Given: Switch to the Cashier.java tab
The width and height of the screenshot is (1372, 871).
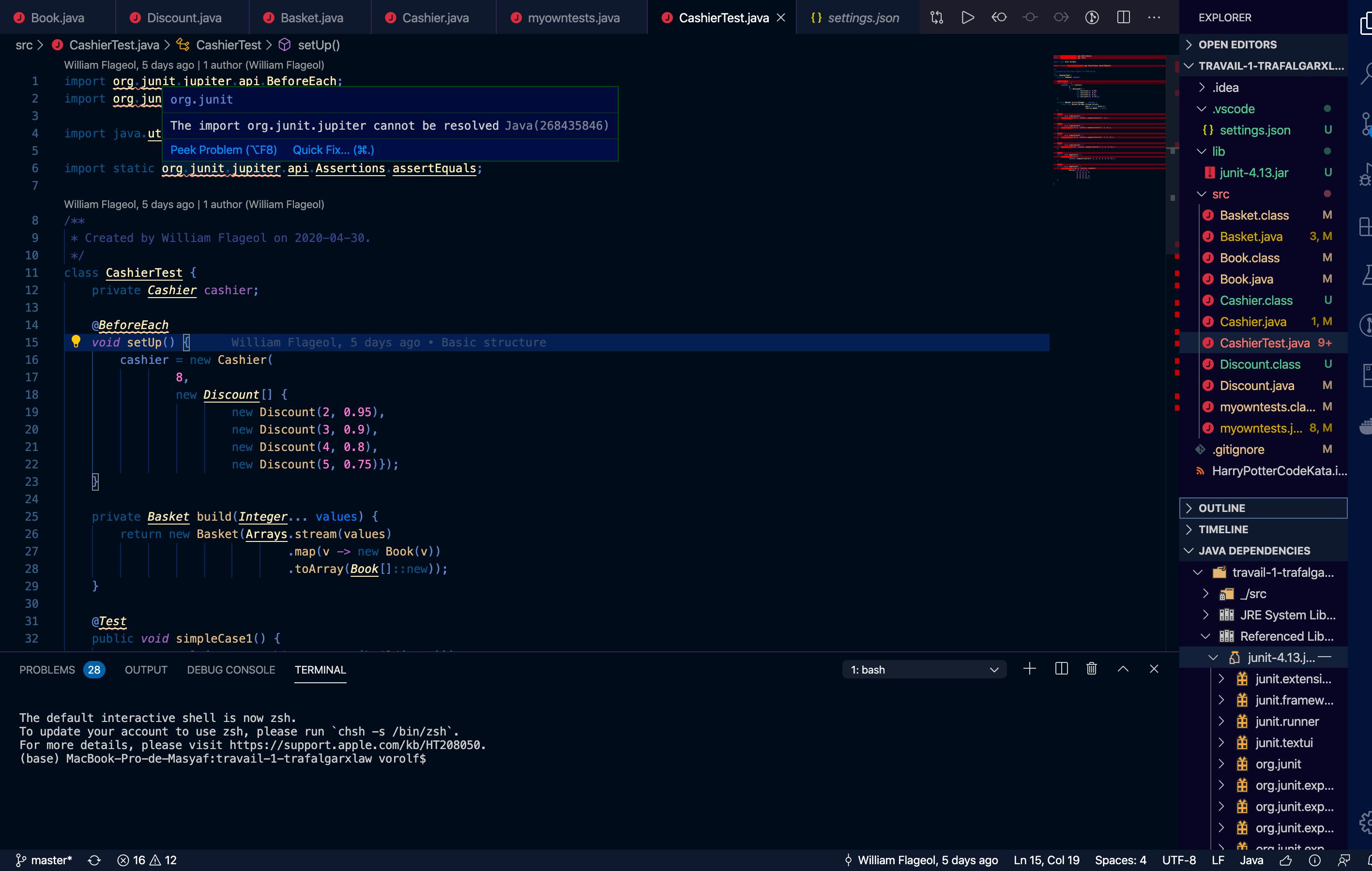Looking at the screenshot, I should pos(435,17).
